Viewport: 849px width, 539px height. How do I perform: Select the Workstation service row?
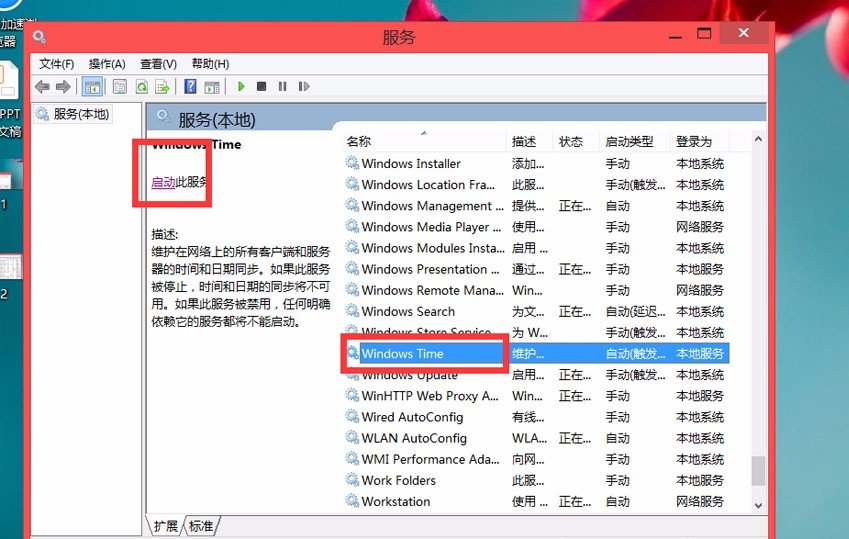[x=537, y=502]
